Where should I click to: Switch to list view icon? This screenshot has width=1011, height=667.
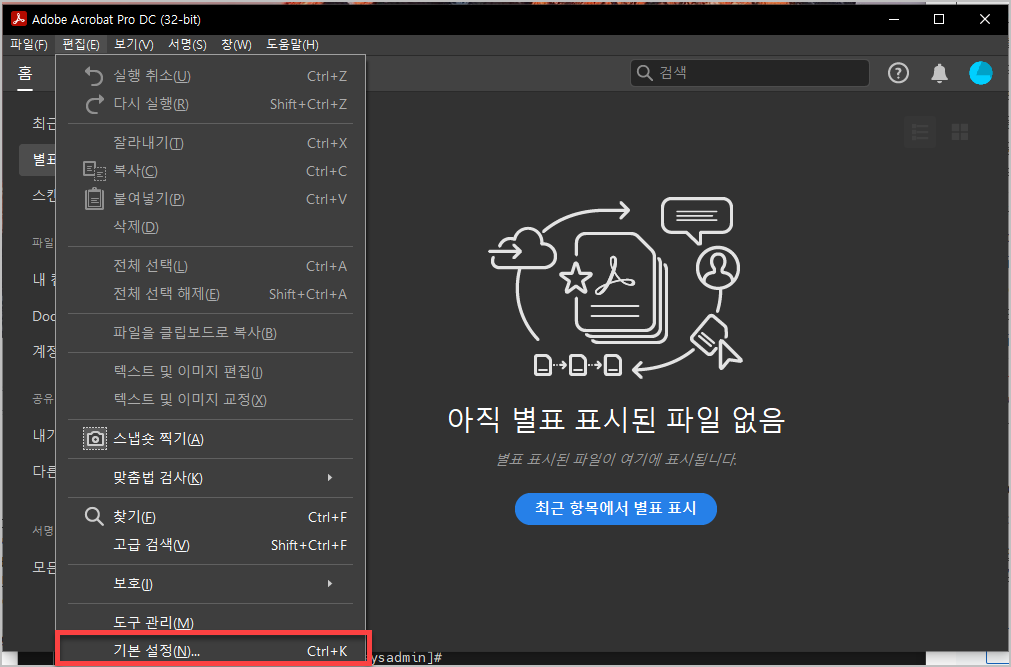(919, 132)
